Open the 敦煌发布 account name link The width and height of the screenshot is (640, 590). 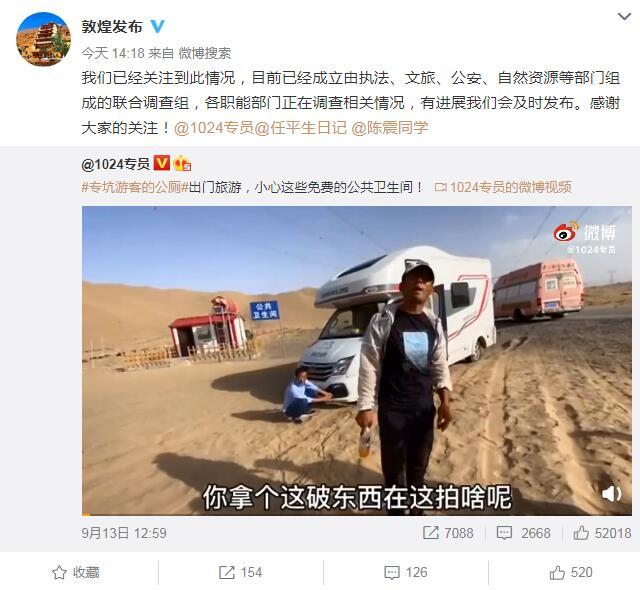coord(112,27)
